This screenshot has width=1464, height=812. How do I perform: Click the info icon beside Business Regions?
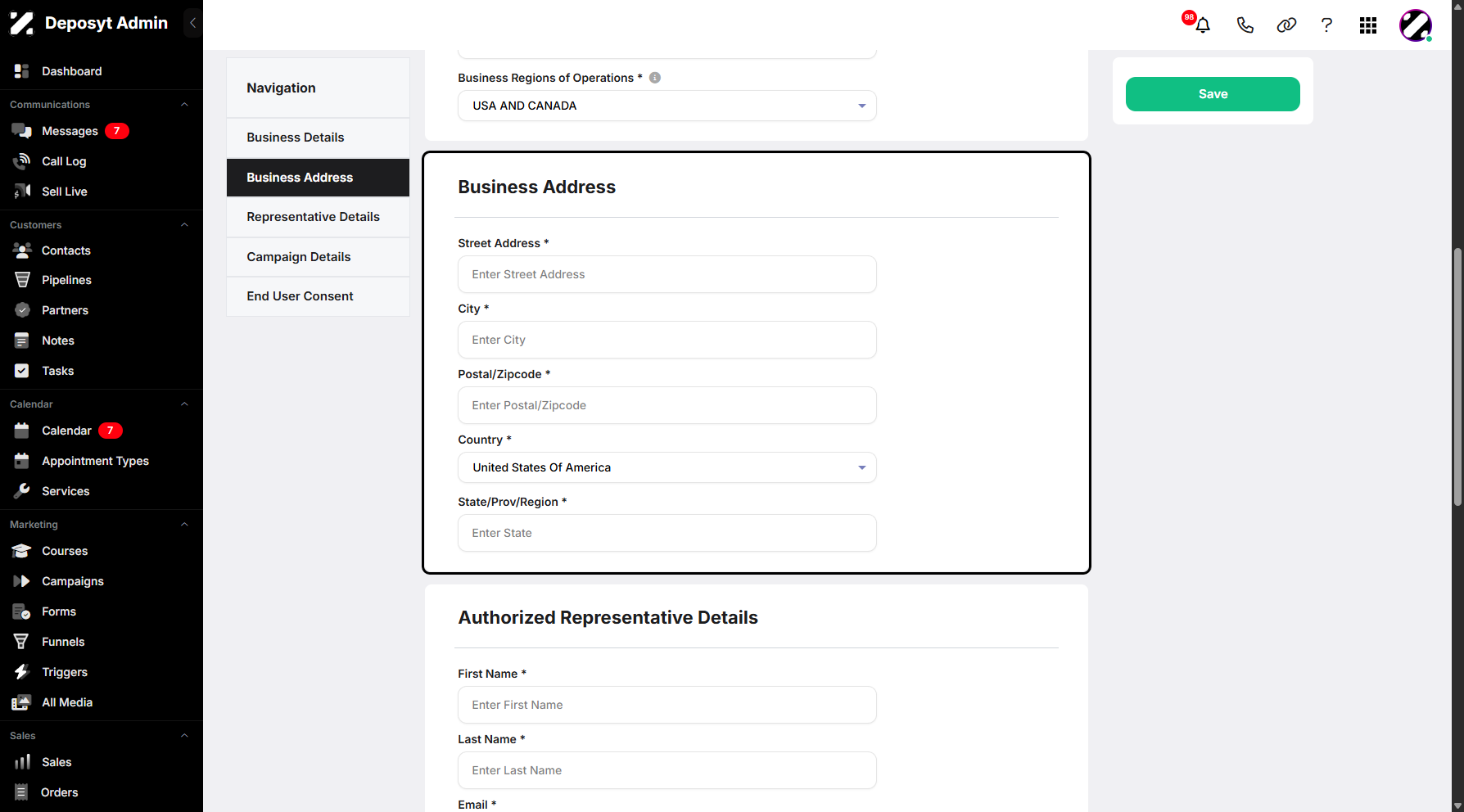pos(655,78)
